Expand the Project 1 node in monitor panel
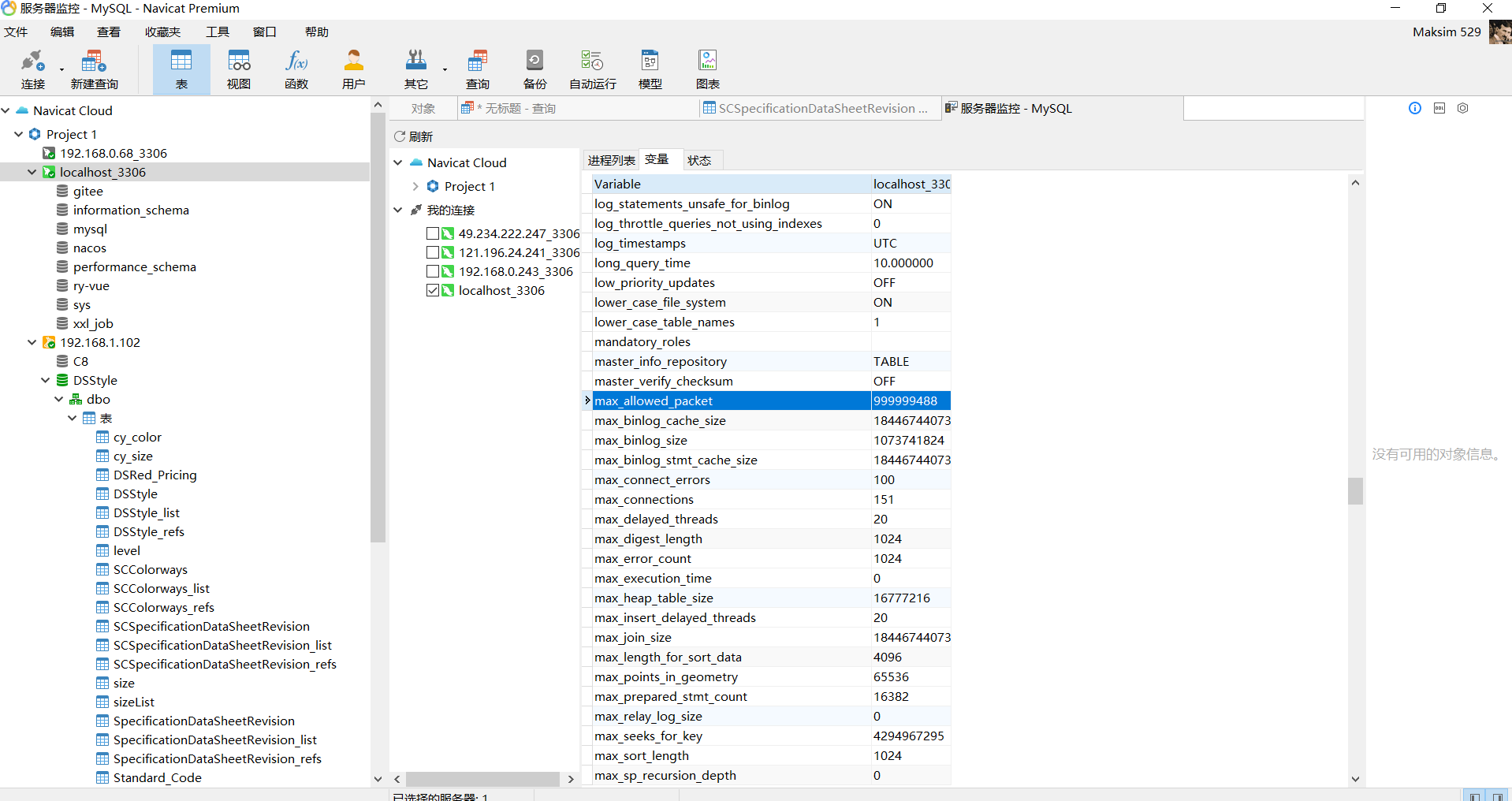 pyautogui.click(x=415, y=186)
